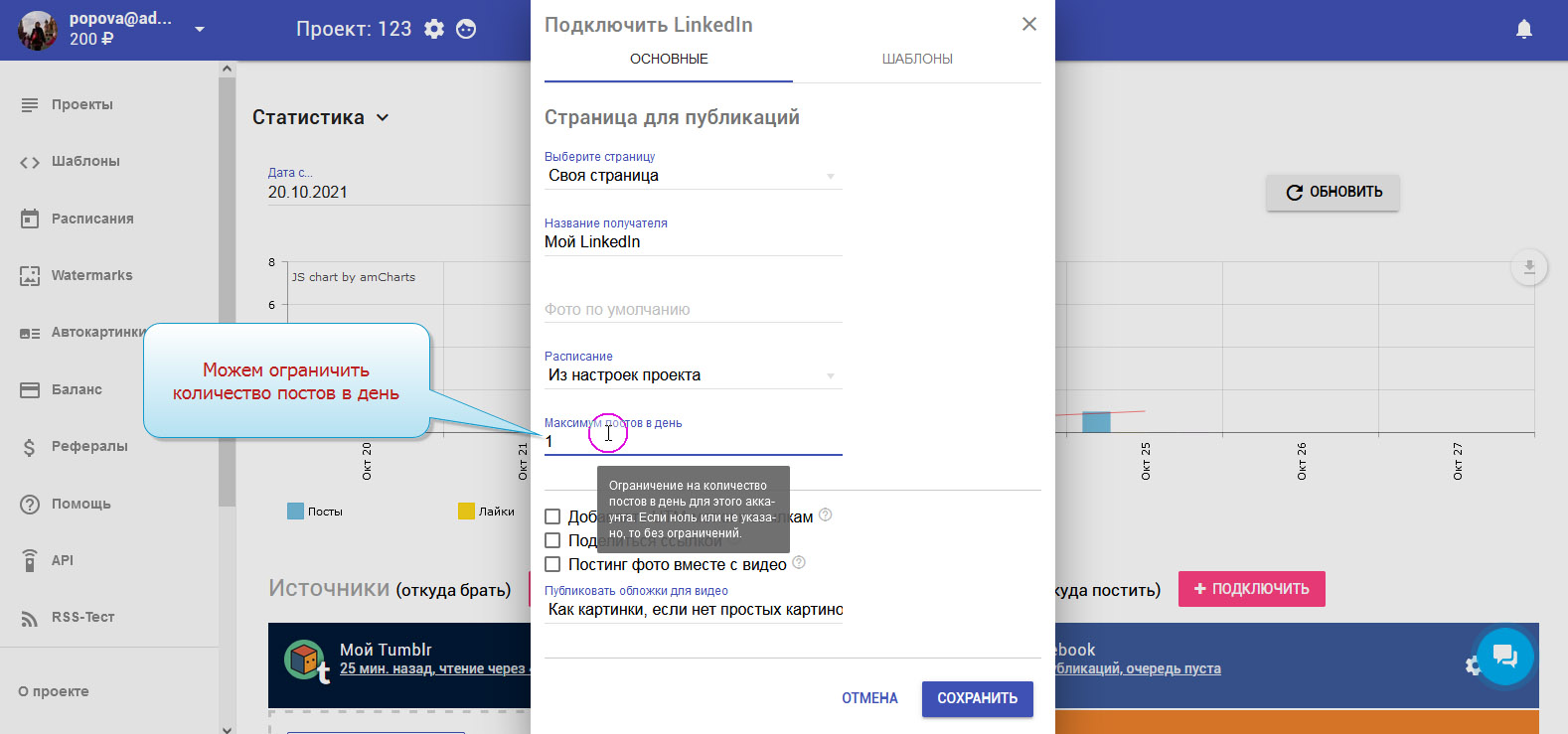Image resolution: width=1568 pixels, height=734 pixels.
Task: Click the face icon next to the project title
Action: coord(466,29)
